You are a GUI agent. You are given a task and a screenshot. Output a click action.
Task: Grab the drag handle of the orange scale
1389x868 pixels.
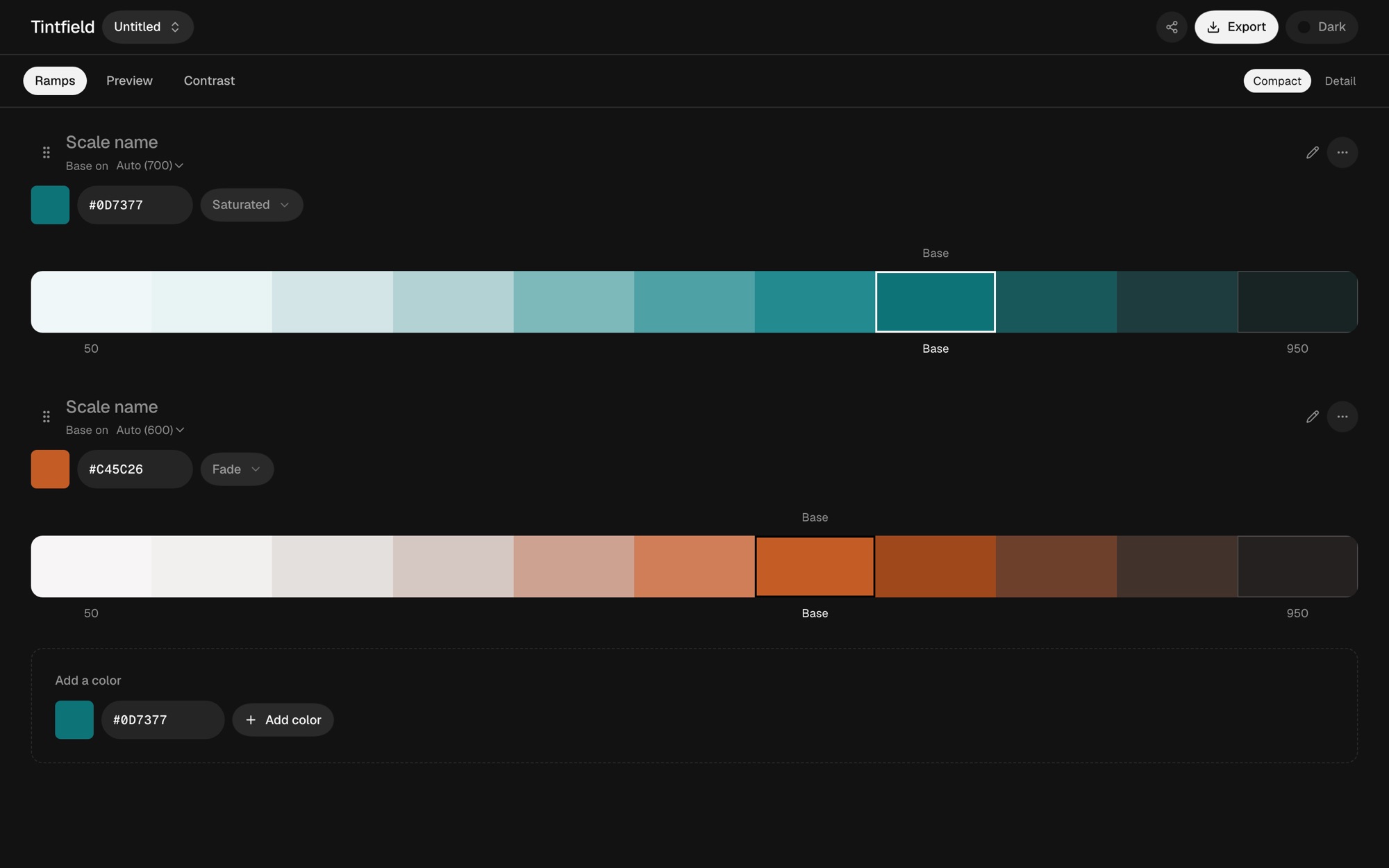coord(47,417)
